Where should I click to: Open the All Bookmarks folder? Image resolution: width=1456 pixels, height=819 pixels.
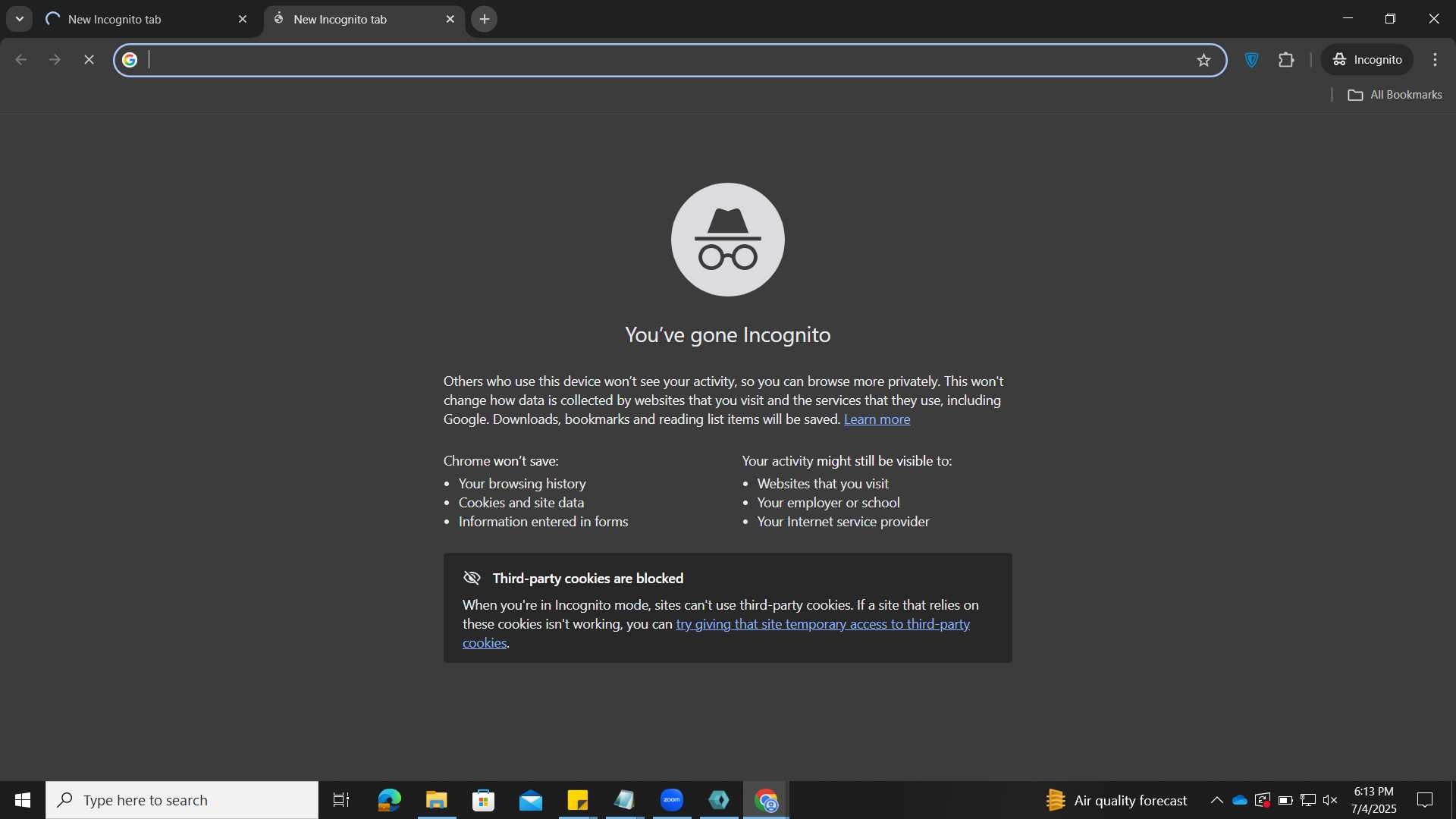pos(1395,95)
